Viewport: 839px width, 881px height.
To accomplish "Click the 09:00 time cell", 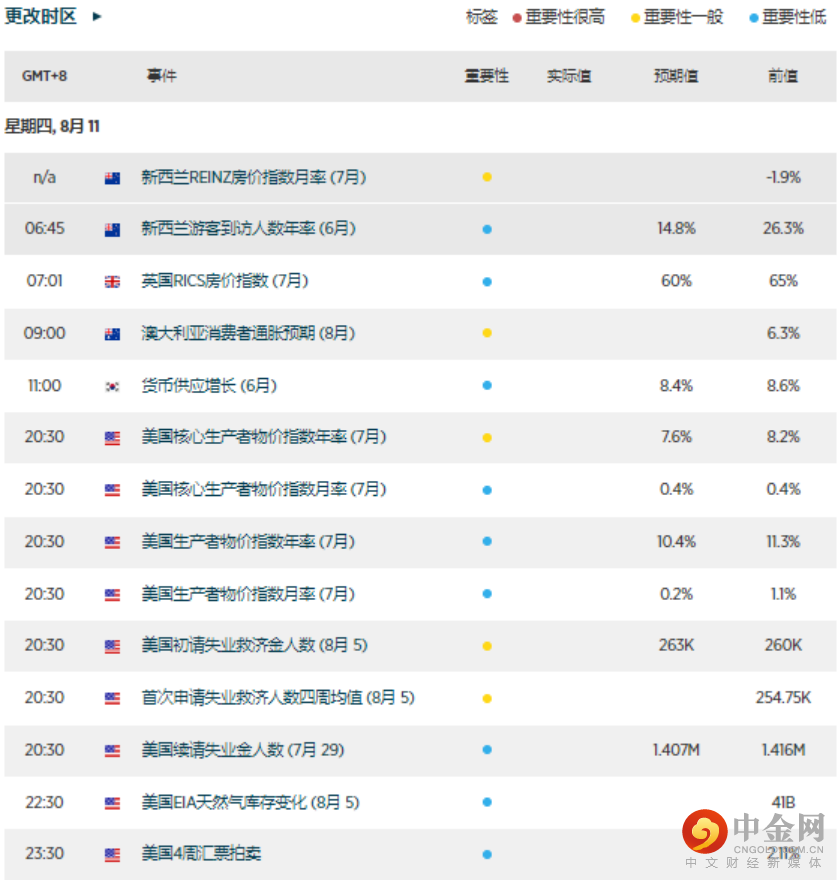I will (x=44, y=333).
